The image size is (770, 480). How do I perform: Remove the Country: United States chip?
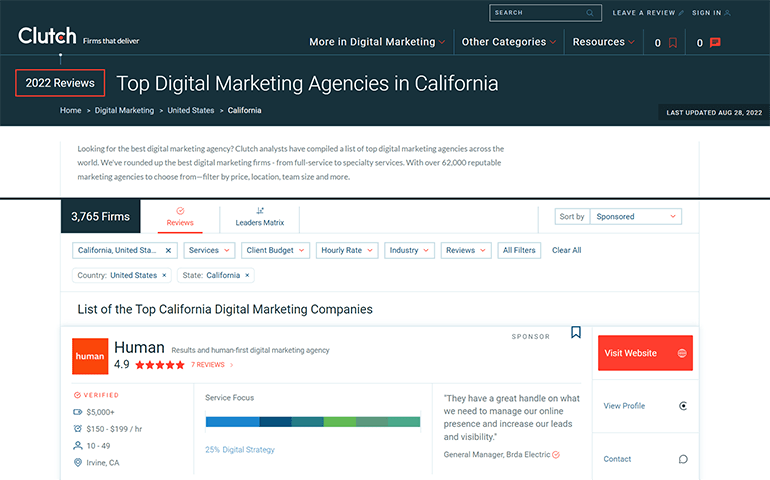click(165, 275)
